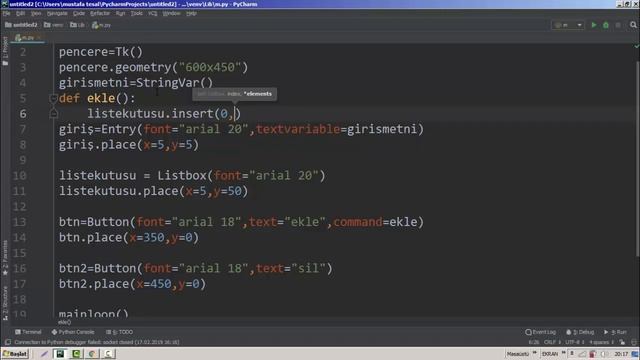640x360 pixels.
Task: Click the Debug bug icon in toolbar
Action: (606, 25)
